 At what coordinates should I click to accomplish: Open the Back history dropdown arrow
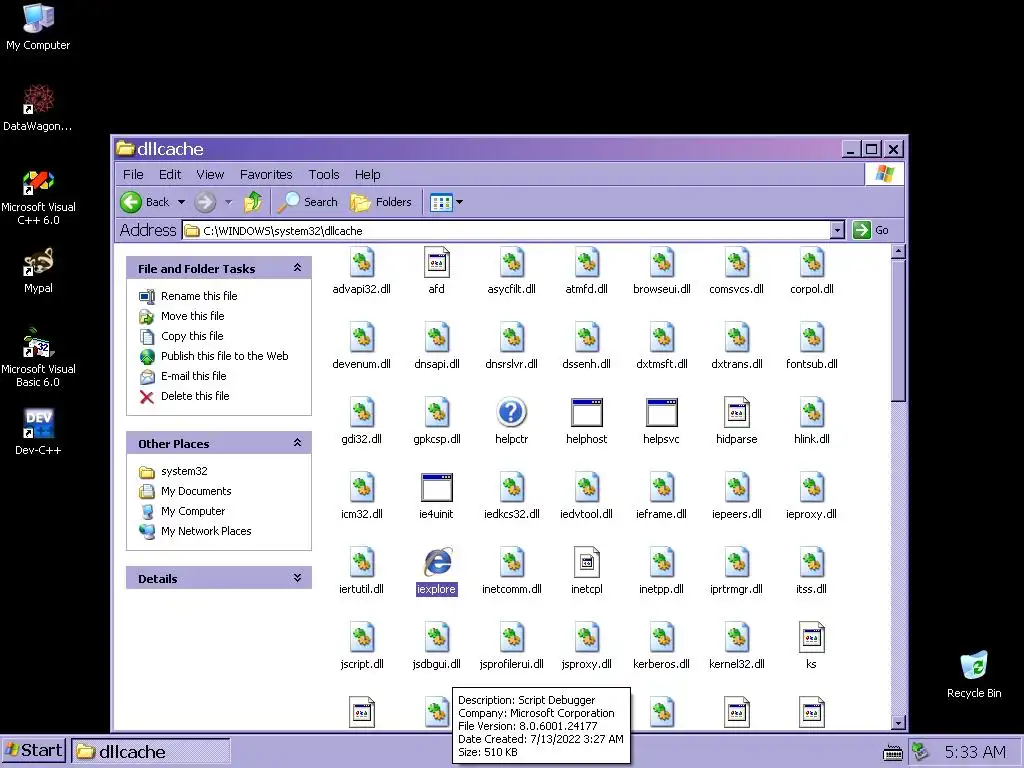[182, 202]
